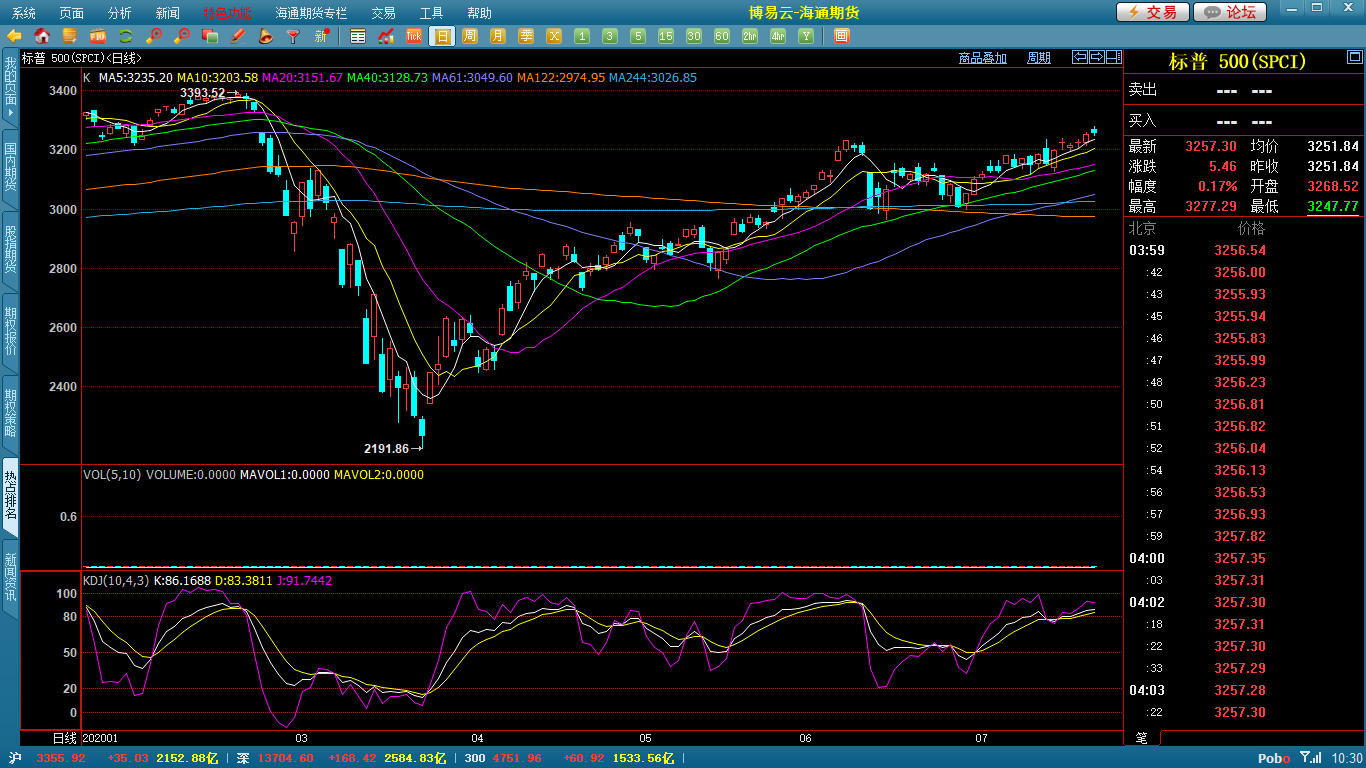The image size is (1366, 768).
Task: Toggle side panel split icon above chart
Action: tap(1112, 57)
